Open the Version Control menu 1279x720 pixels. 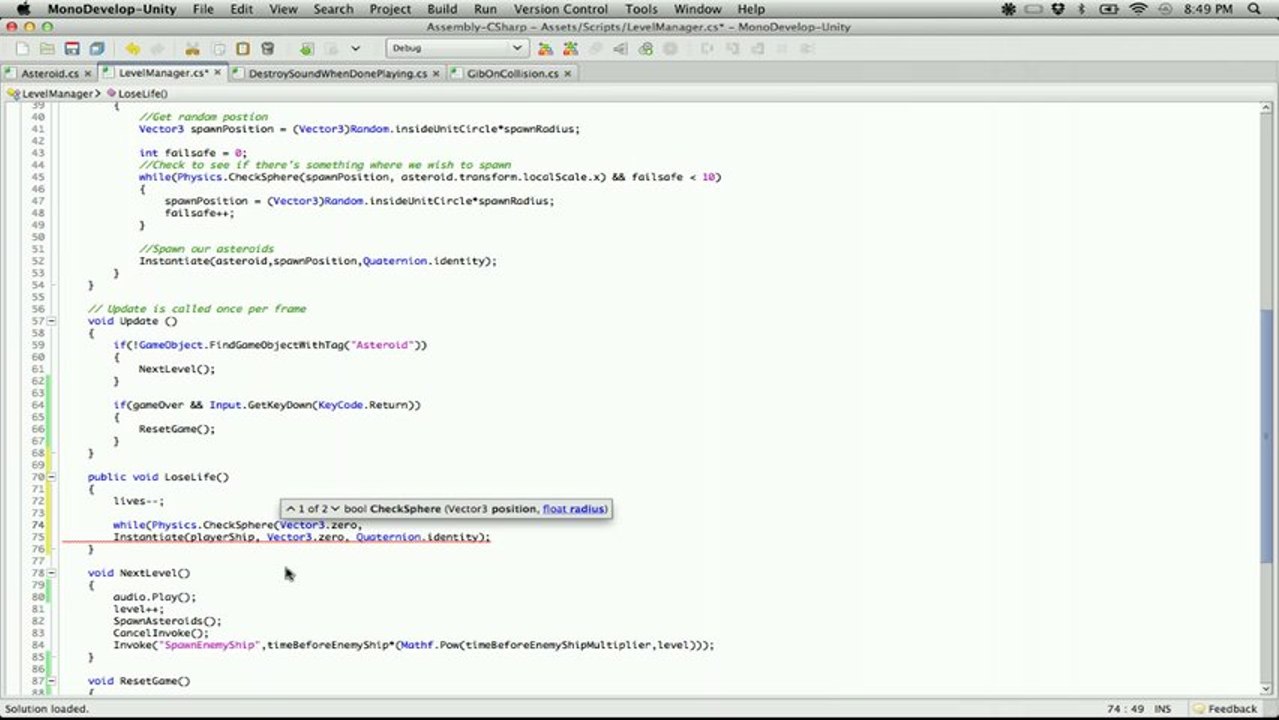pyautogui.click(x=561, y=9)
